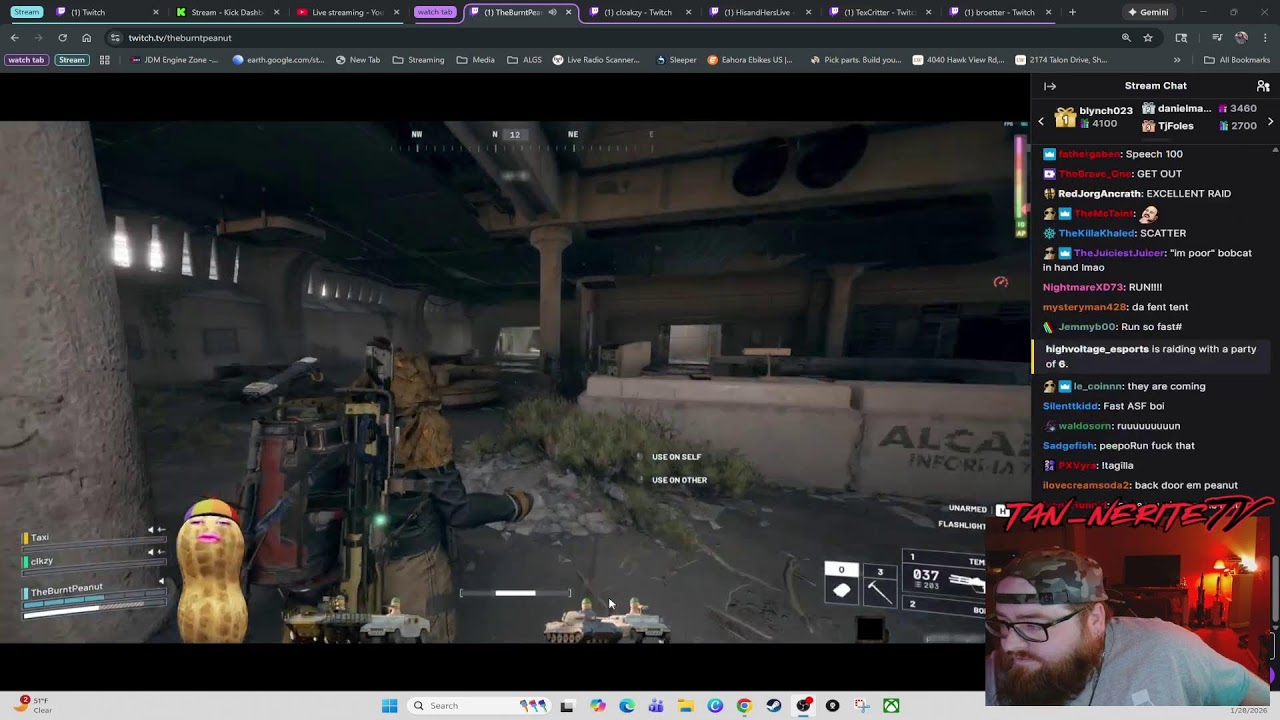The width and height of the screenshot is (1280, 720).
Task: Open Live Radio Scanner bookmark
Action: (x=596, y=60)
